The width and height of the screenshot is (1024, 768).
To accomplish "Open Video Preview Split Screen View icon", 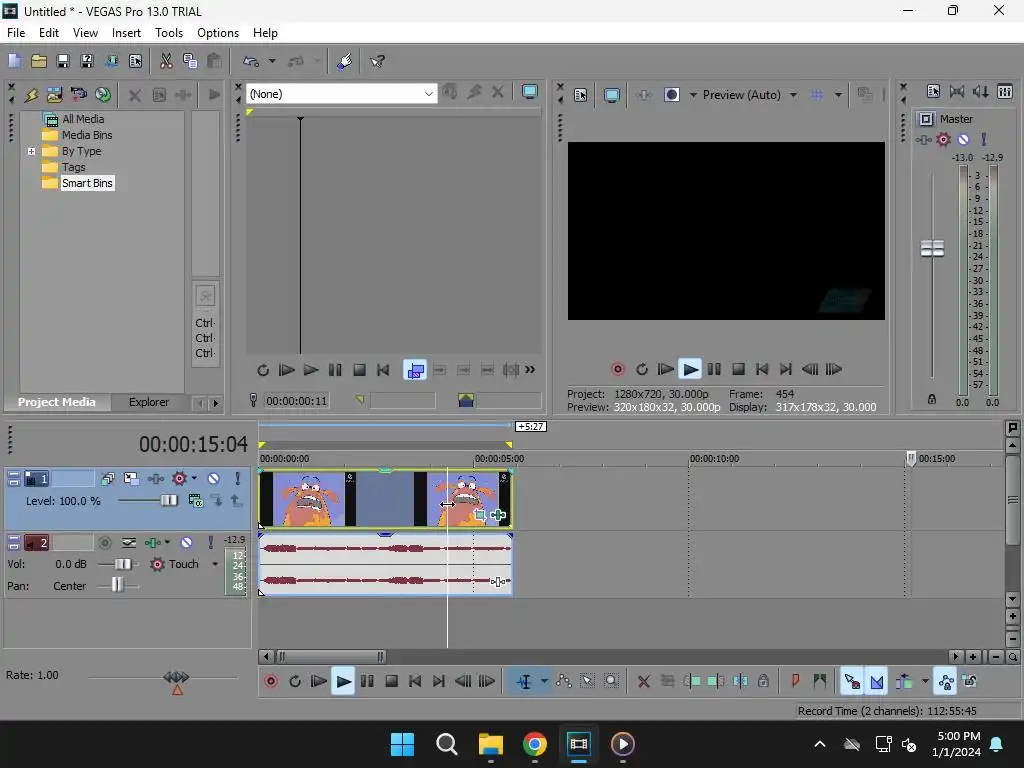I will 671,95.
